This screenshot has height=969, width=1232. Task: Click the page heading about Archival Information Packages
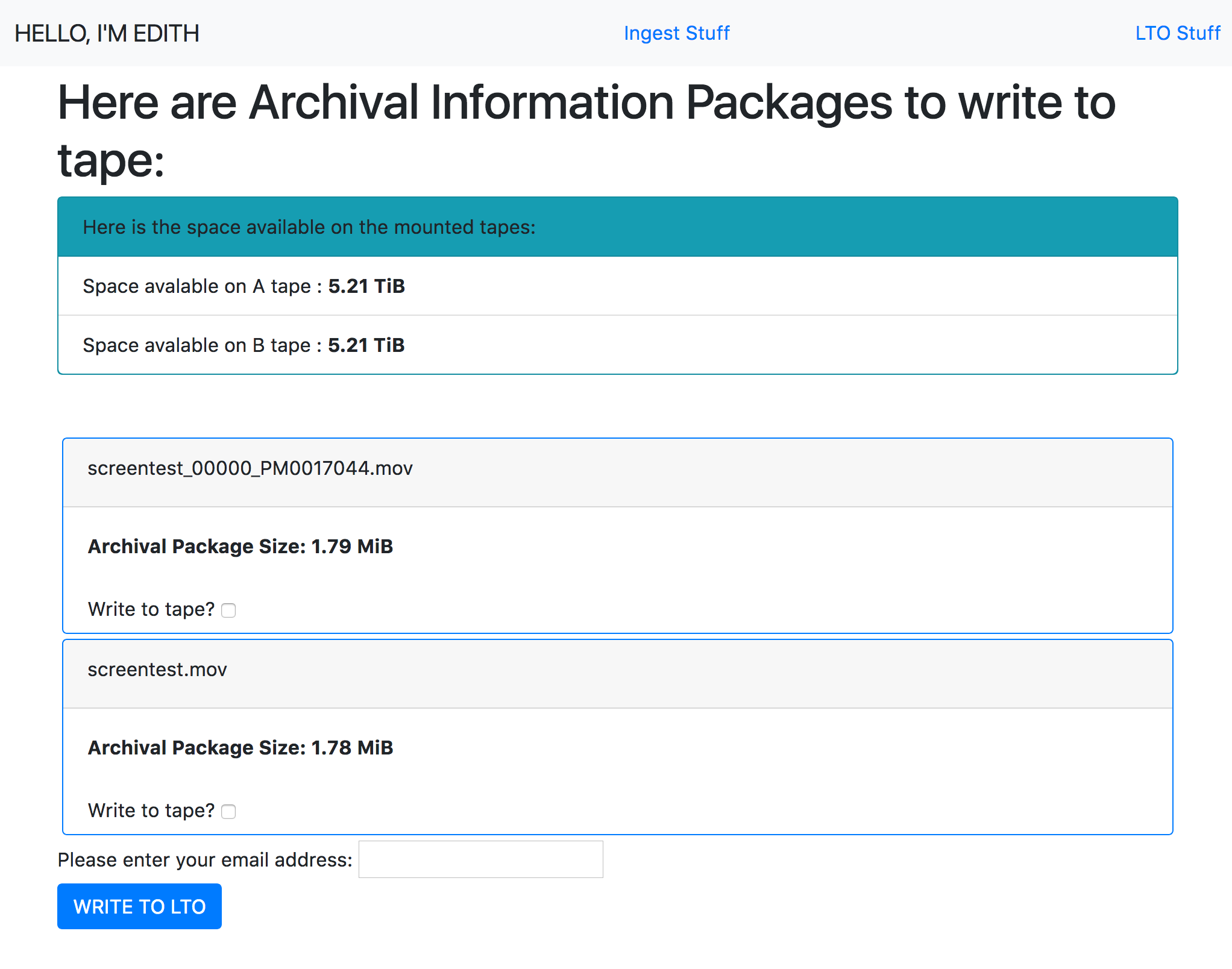coord(586,130)
